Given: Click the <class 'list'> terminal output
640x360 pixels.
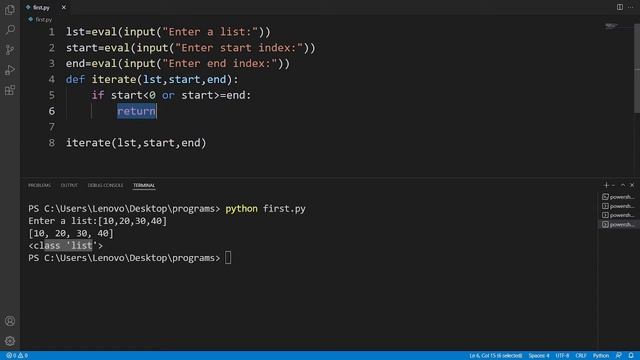Looking at the screenshot, I should pos(65,246).
